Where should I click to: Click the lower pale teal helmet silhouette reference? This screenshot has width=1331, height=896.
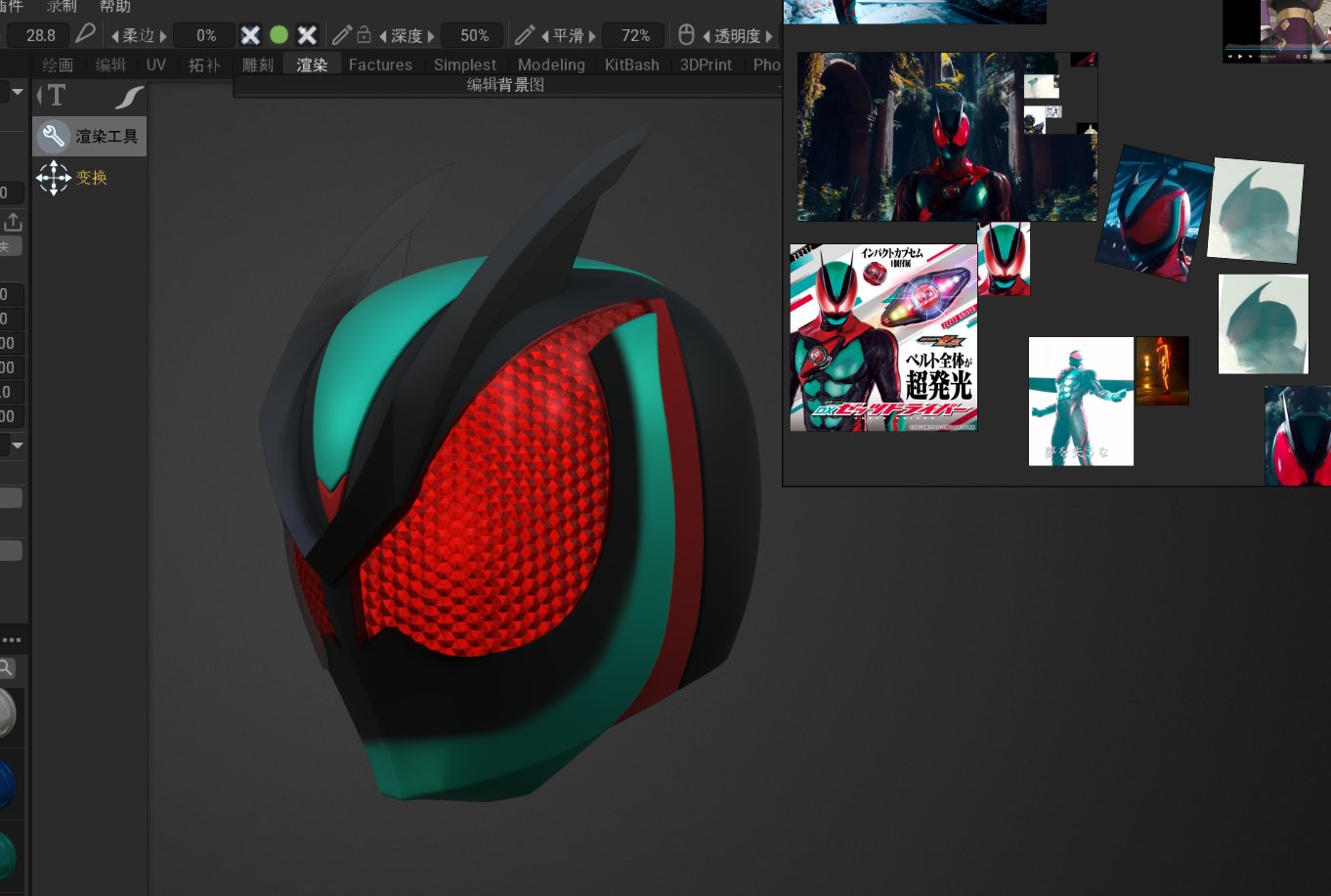[1264, 323]
